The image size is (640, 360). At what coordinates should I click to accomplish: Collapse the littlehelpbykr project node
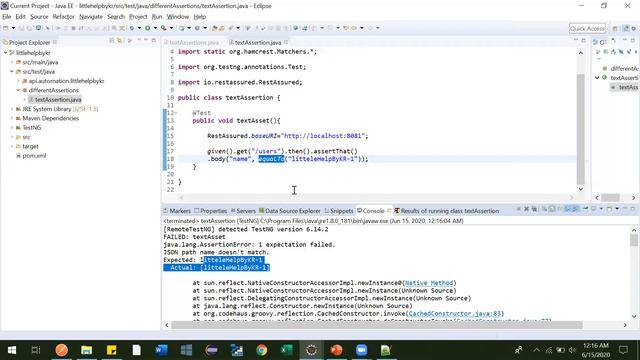6,53
